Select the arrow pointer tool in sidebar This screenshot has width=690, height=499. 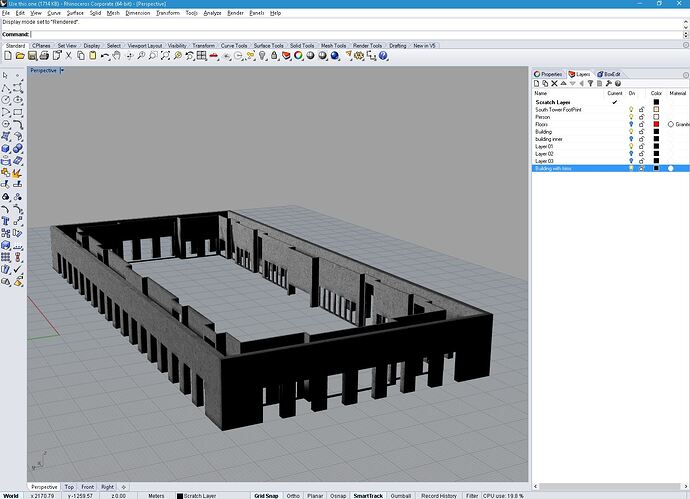(x=5, y=76)
